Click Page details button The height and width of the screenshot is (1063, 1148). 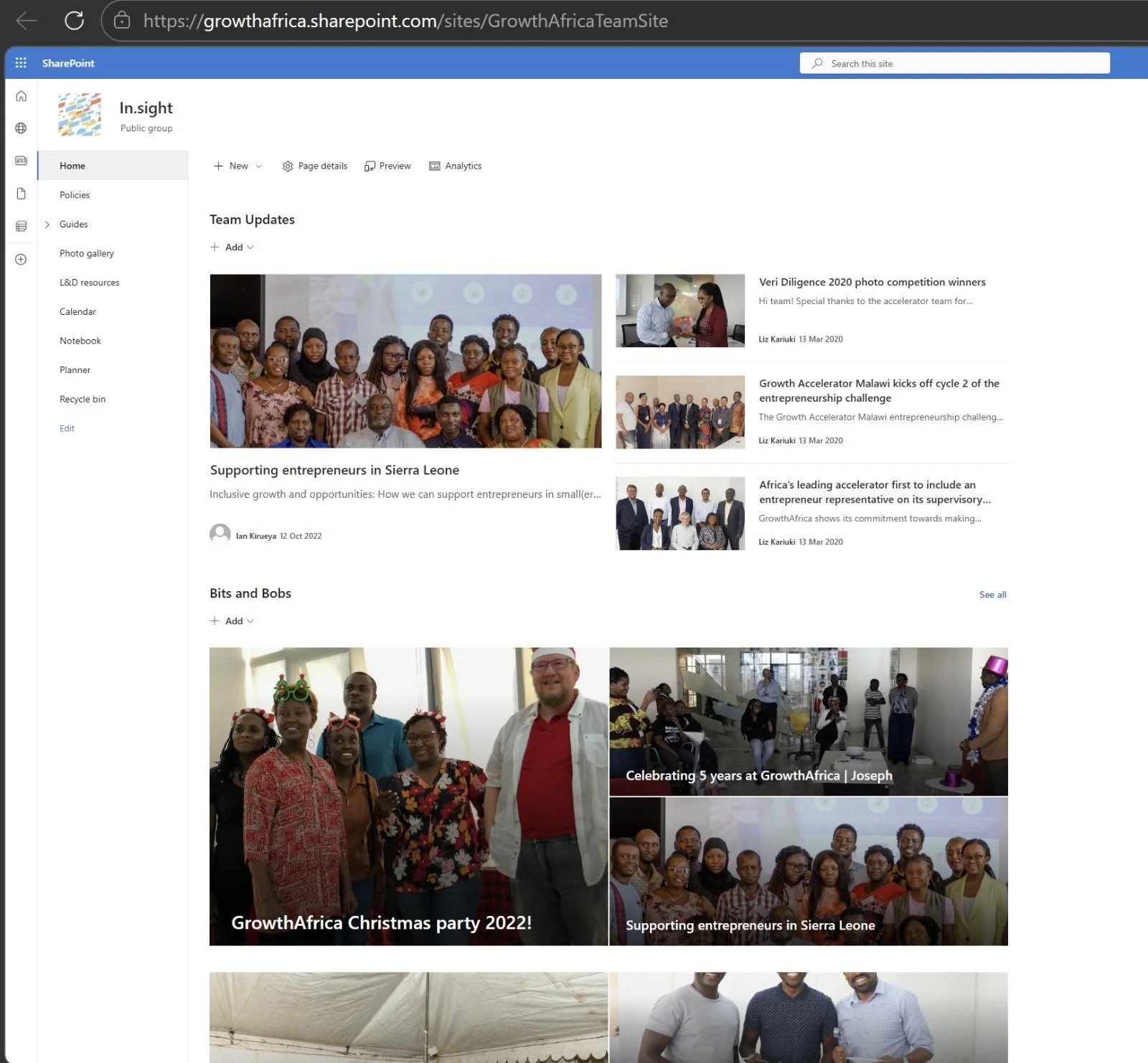(315, 166)
